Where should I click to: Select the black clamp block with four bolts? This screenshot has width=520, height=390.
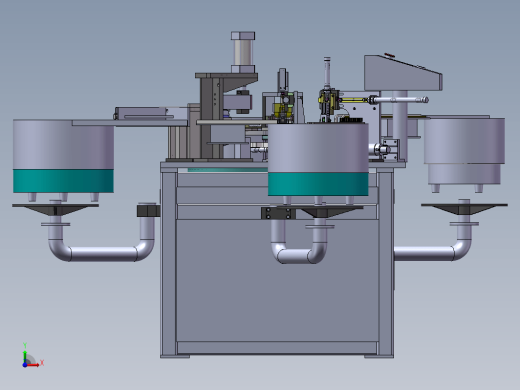pos(278,213)
